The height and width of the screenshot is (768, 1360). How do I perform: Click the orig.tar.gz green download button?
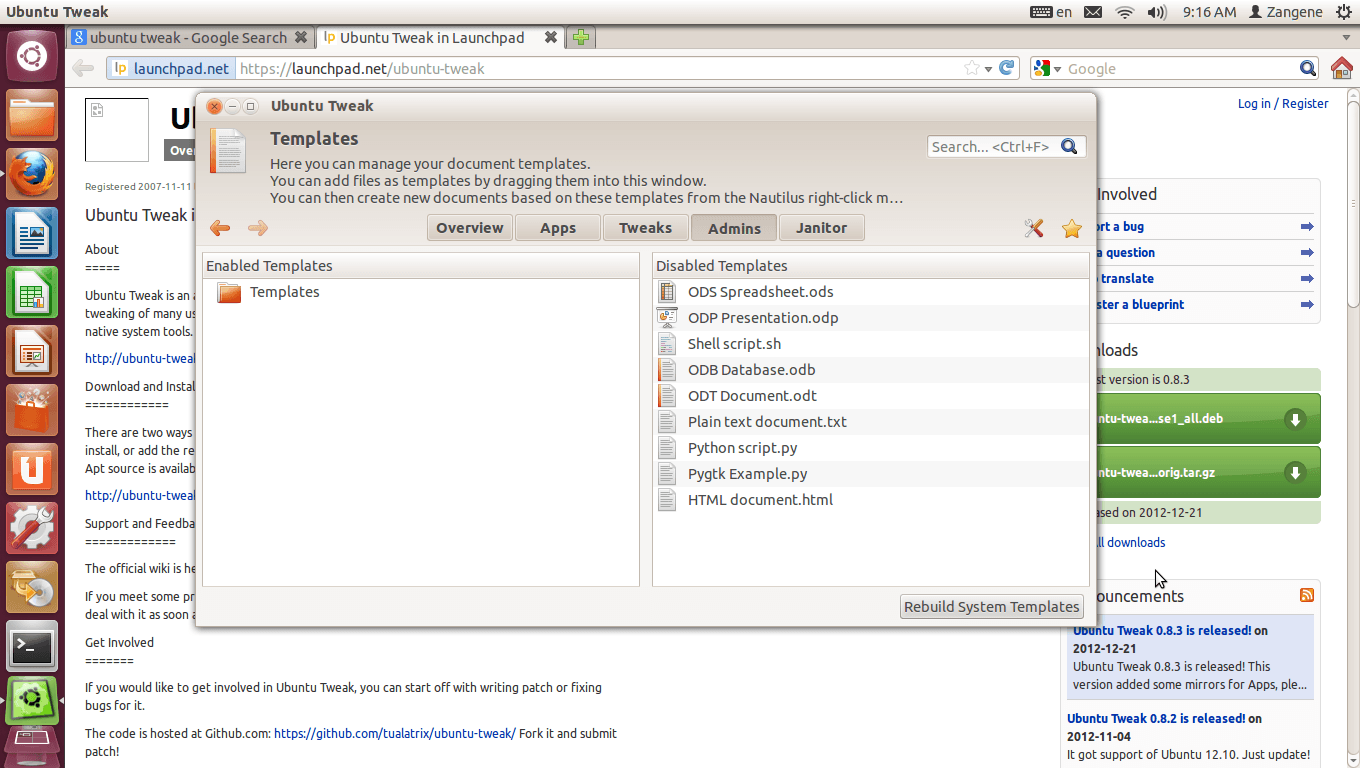[1208, 472]
